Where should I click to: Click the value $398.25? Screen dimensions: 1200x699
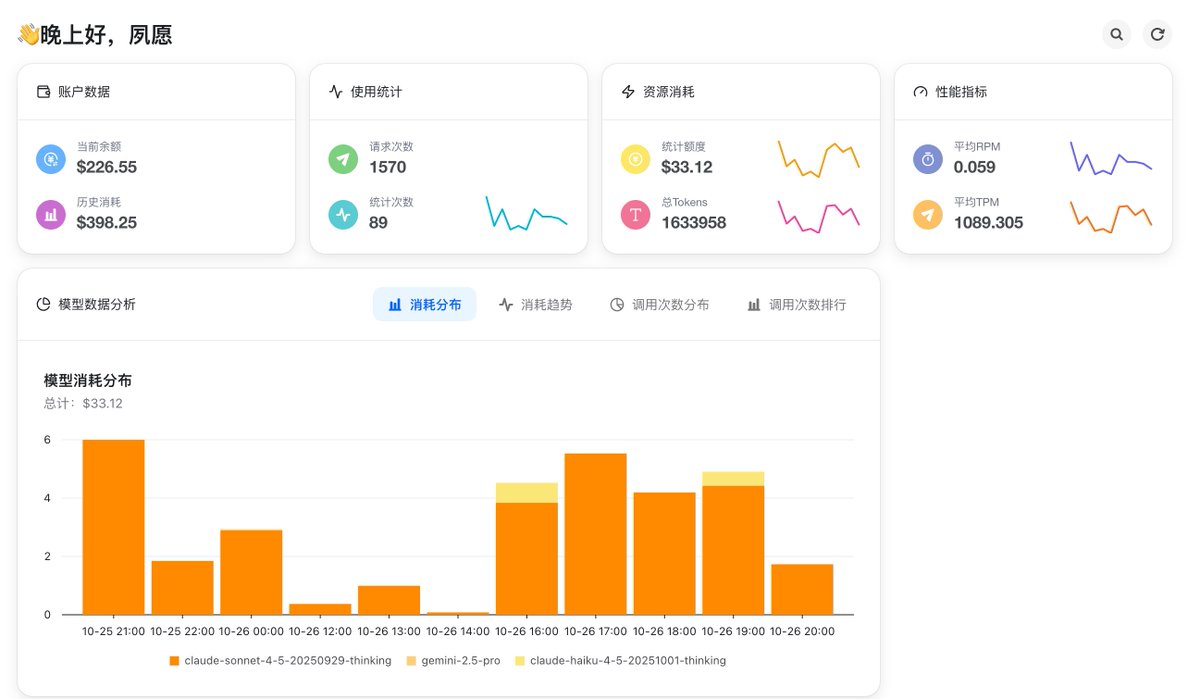point(107,222)
